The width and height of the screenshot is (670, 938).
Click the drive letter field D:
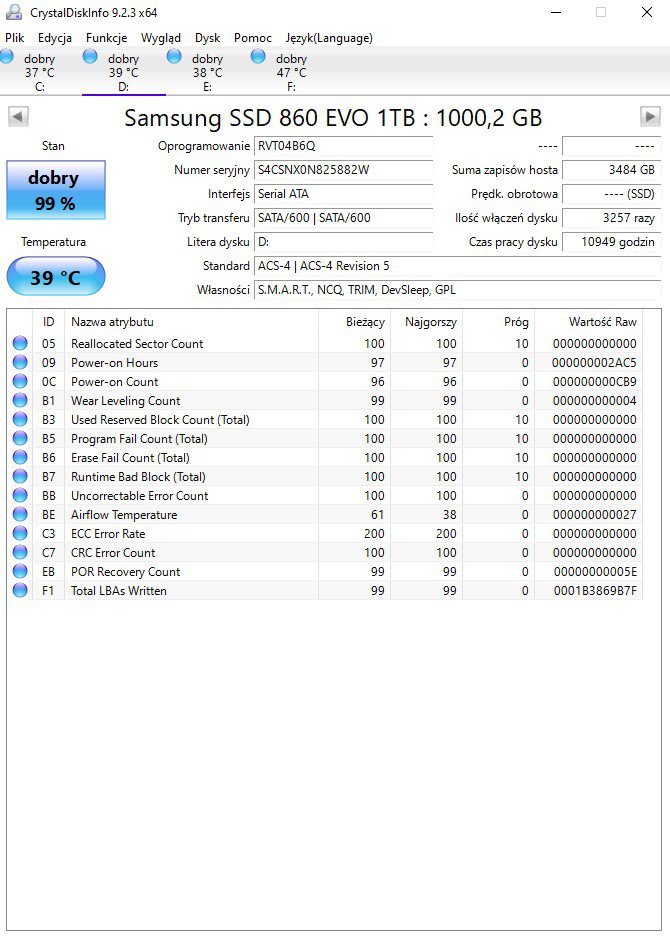tap(343, 242)
